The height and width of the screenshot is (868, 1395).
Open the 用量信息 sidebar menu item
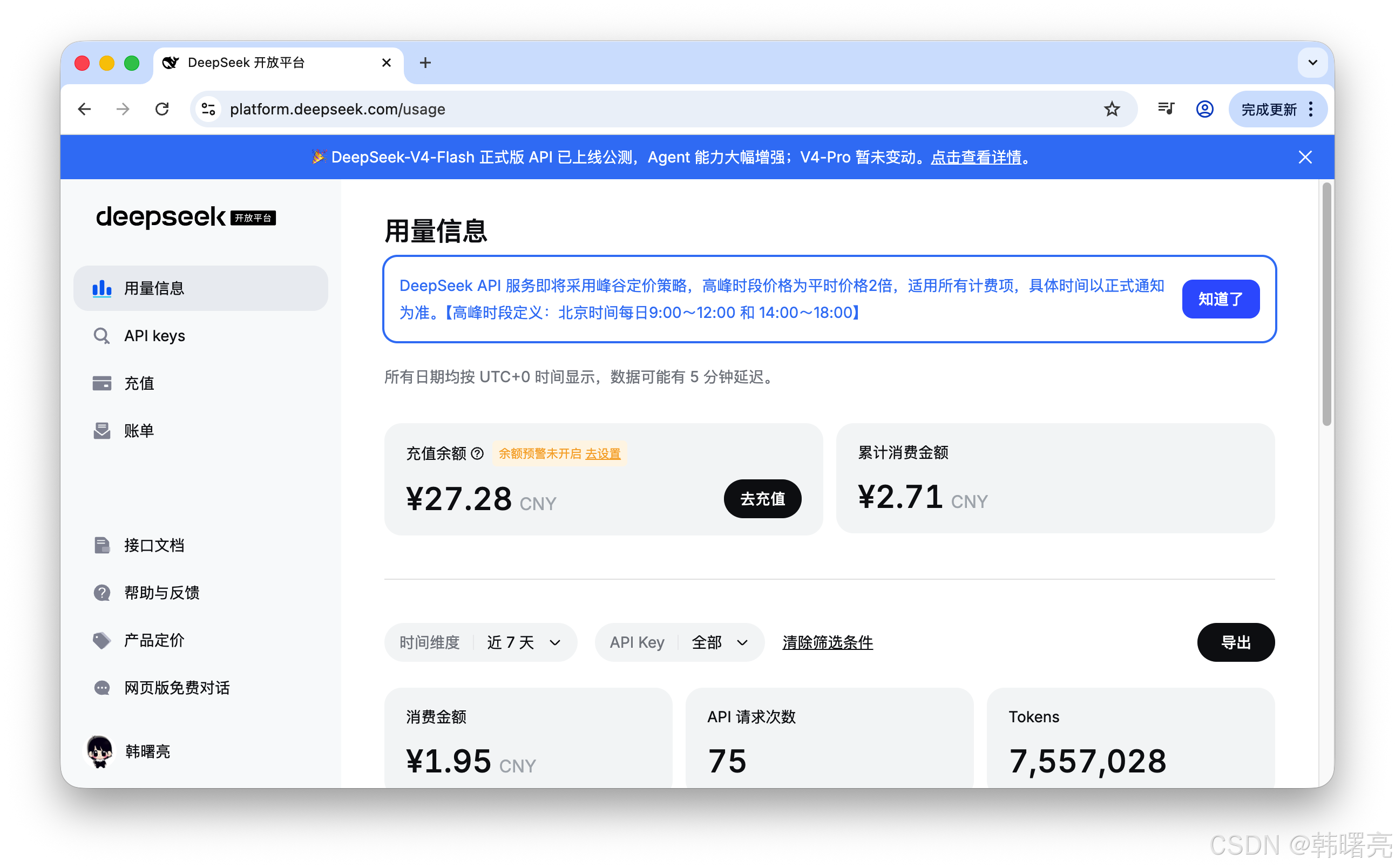(201, 288)
